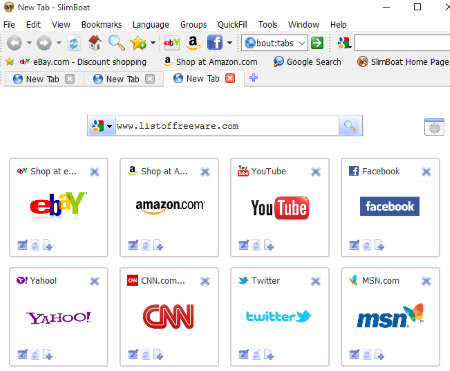This screenshot has width=450, height=371.
Task: Open eBay from the toolbar eBay icon
Action: pyautogui.click(x=172, y=43)
